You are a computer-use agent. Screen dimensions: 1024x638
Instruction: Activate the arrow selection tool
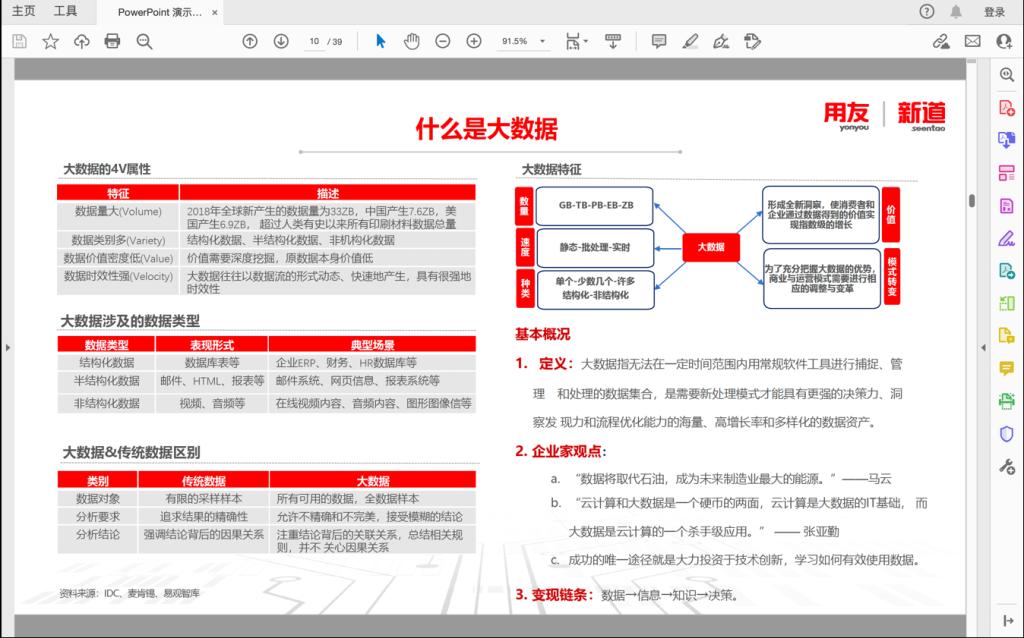[380, 41]
